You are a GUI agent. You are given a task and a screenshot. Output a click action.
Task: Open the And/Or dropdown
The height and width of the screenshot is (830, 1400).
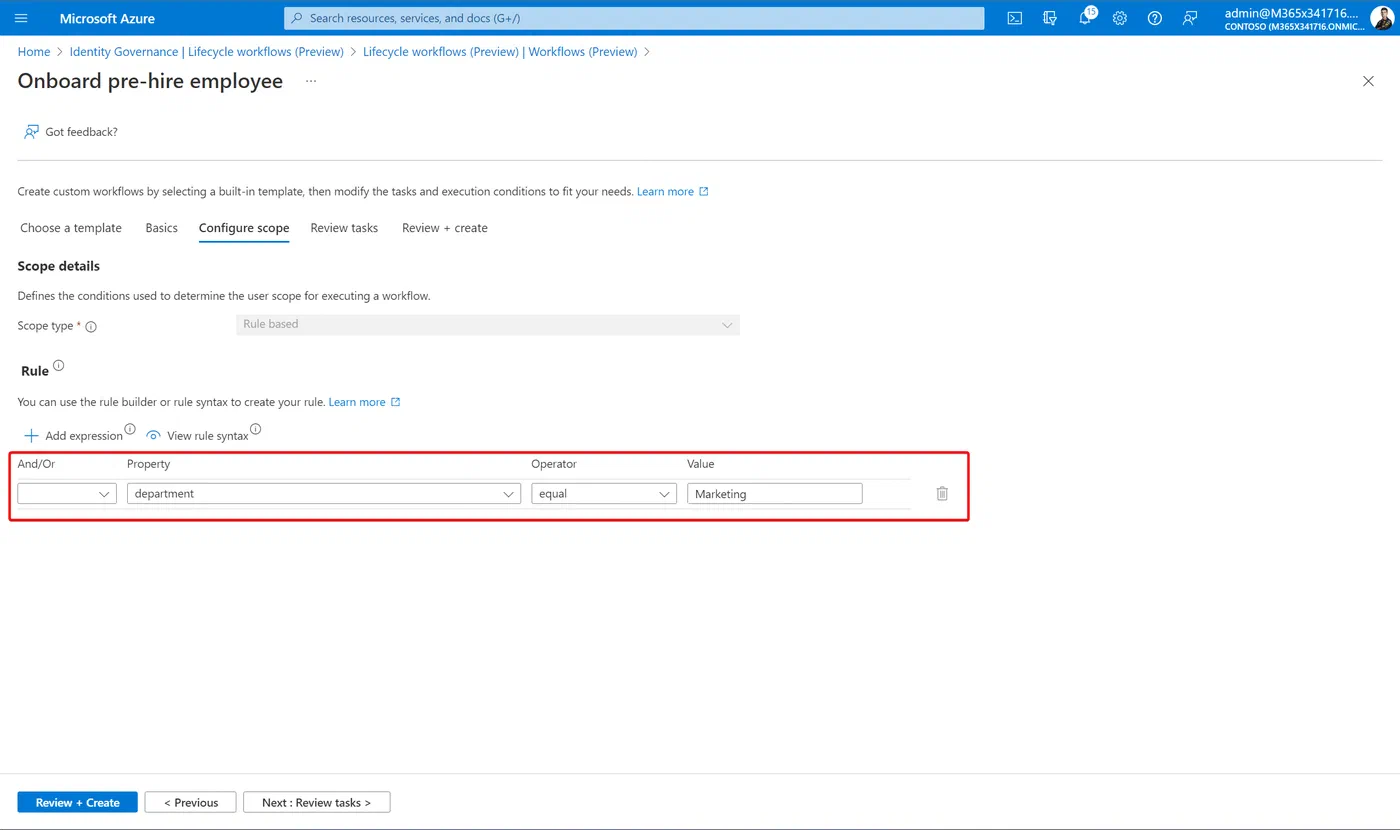(67, 494)
